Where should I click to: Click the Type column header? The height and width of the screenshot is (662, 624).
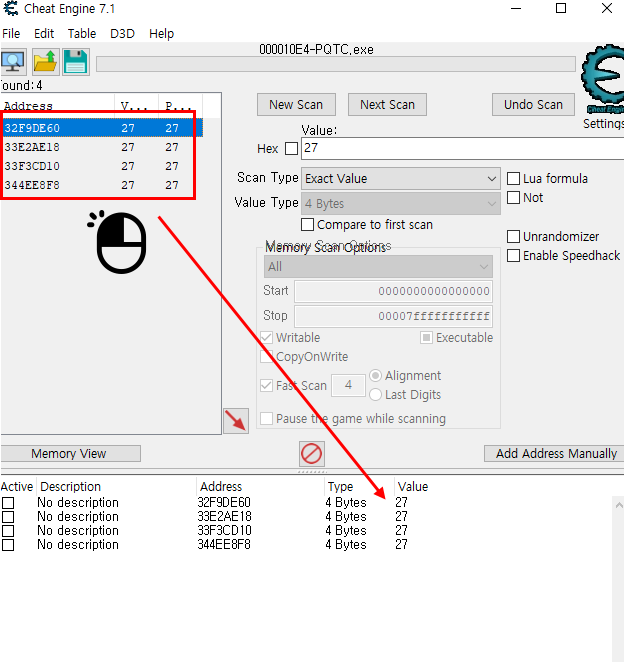click(359, 486)
